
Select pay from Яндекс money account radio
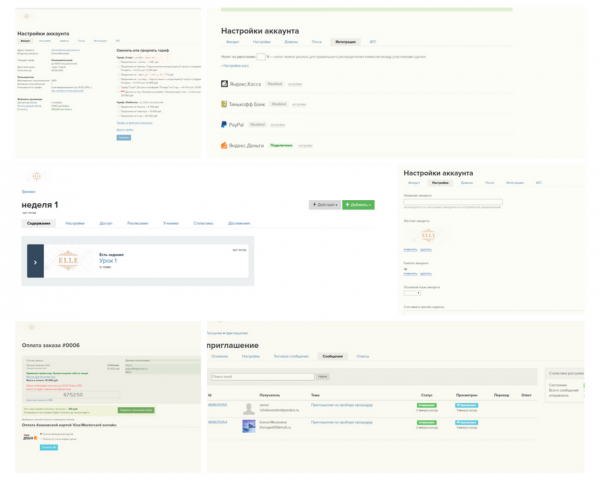tap(41, 439)
